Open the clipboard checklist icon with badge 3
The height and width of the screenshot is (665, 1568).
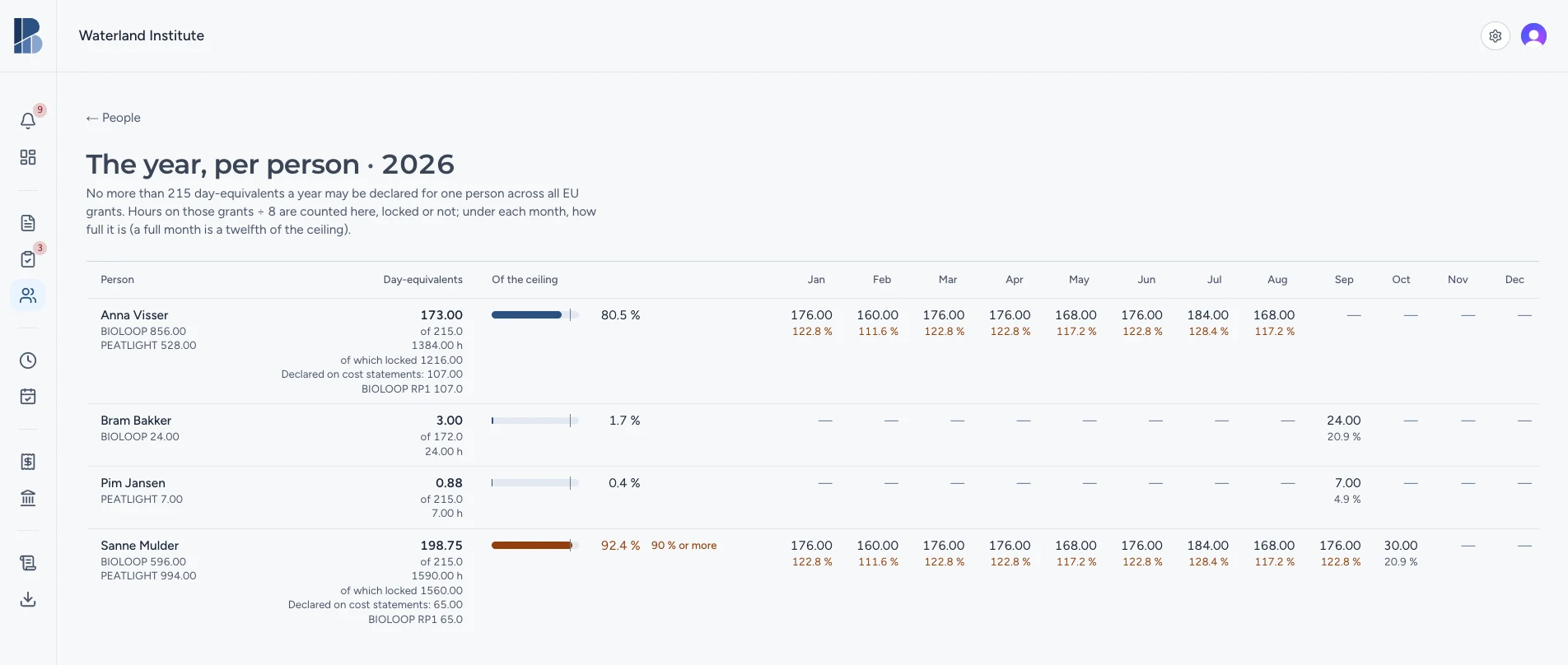point(28,259)
